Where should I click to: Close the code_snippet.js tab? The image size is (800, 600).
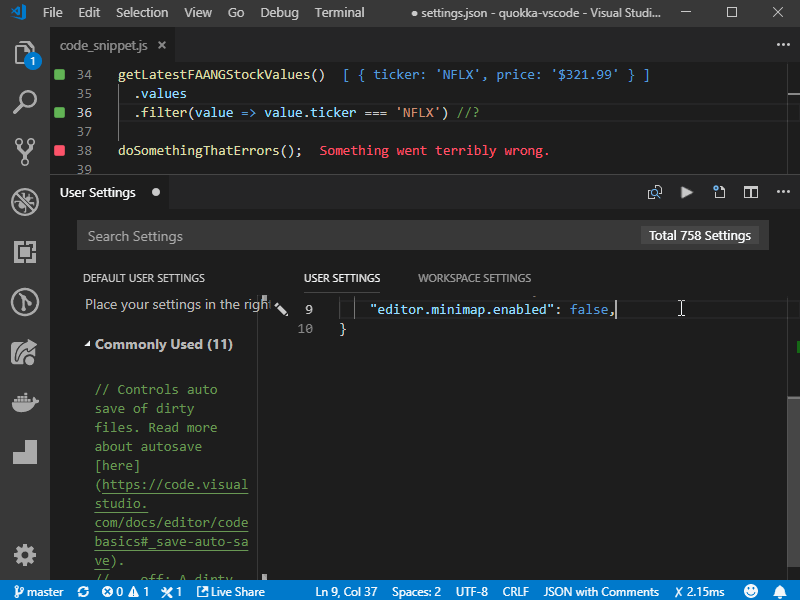pos(162,45)
